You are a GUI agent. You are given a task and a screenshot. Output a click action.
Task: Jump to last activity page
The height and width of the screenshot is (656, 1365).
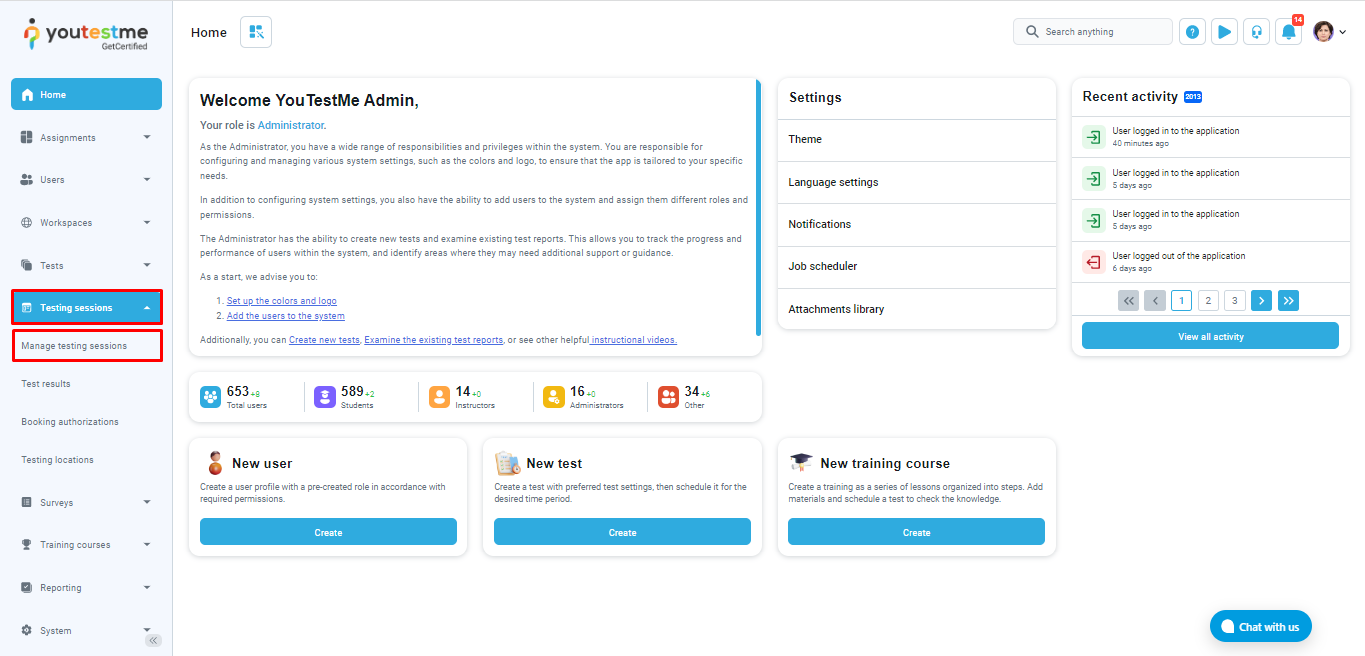click(1288, 300)
